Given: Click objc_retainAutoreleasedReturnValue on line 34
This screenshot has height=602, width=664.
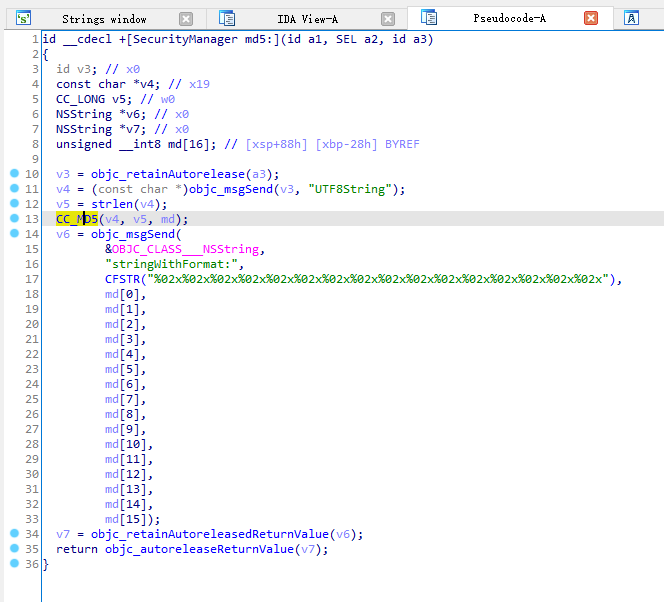Looking at the screenshot, I should [210, 534].
